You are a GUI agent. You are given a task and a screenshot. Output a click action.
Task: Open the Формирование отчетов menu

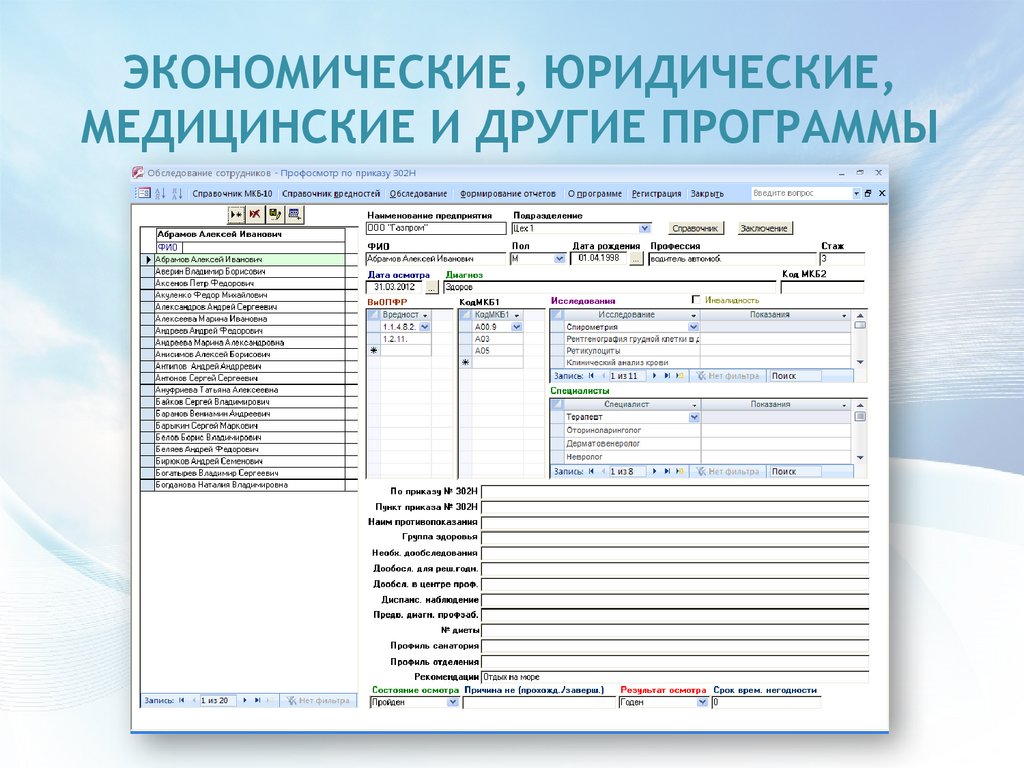tap(507, 194)
